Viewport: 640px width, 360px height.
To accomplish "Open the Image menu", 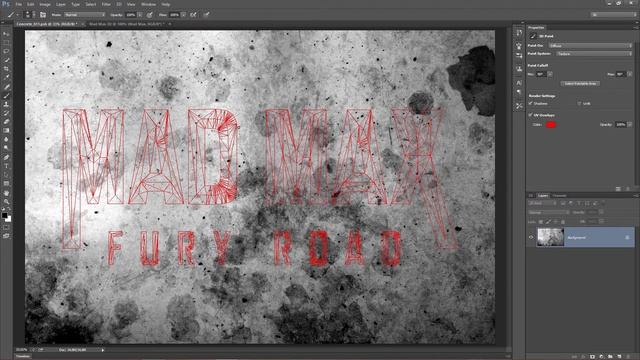I will click(45, 4).
